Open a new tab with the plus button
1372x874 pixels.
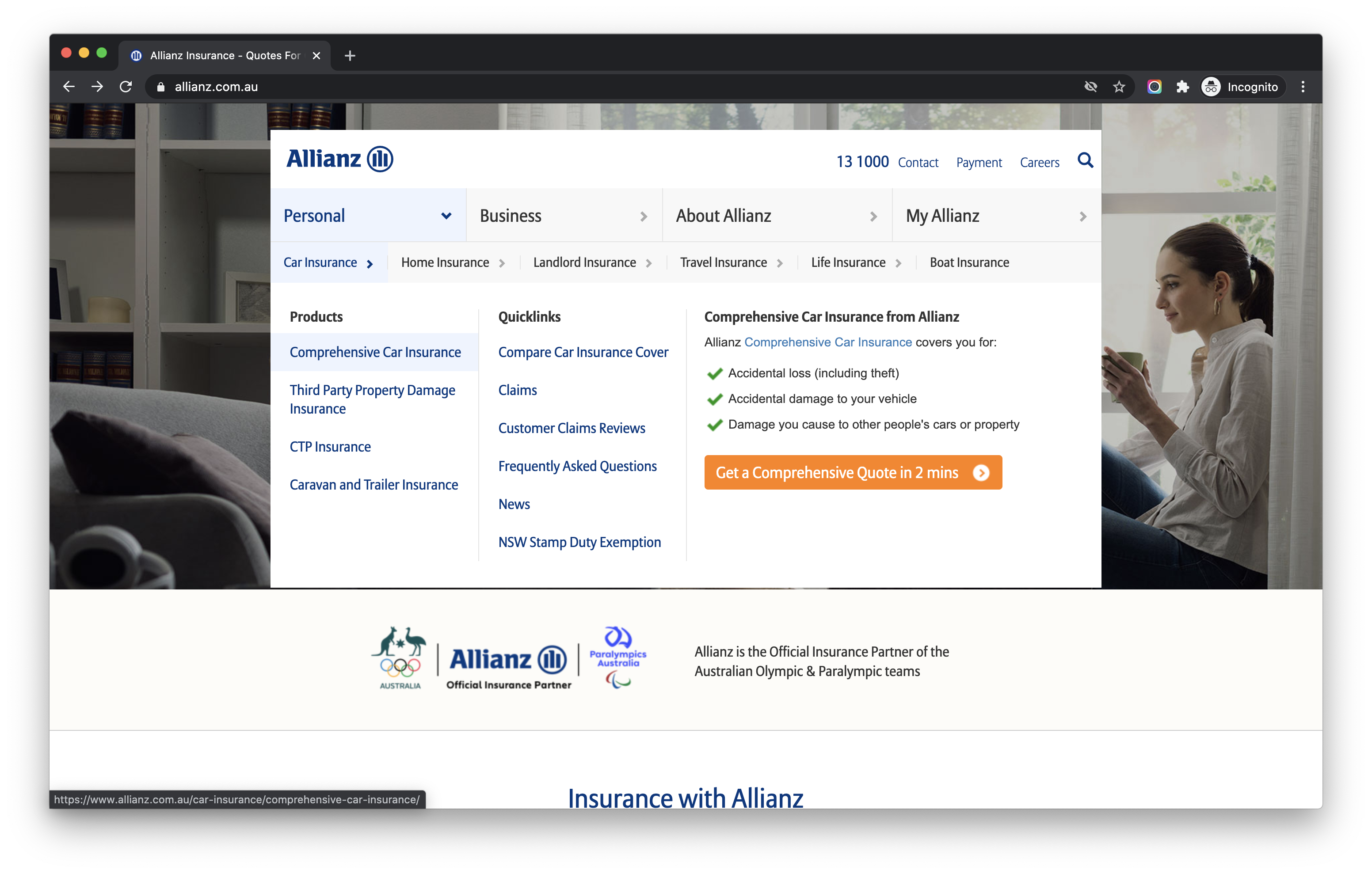coord(350,55)
